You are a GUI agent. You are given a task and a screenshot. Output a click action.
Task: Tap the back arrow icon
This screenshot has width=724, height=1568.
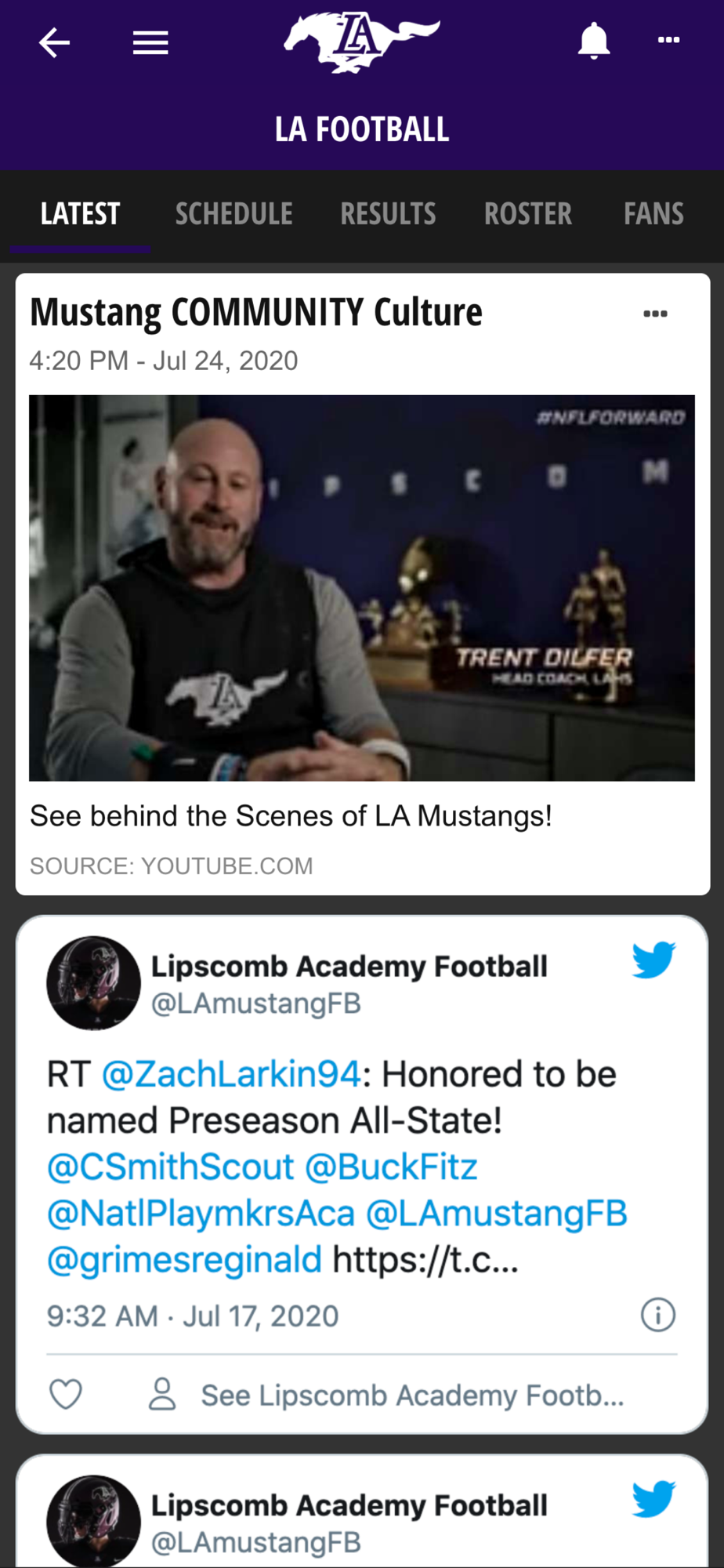tap(55, 42)
